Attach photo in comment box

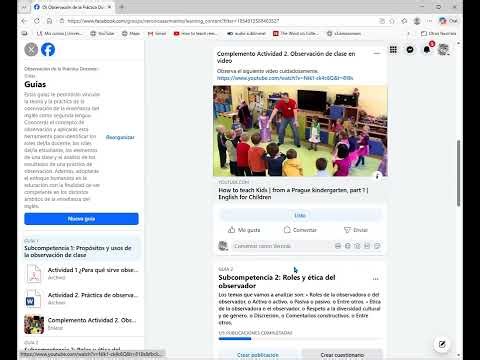pyautogui.click(x=357, y=246)
